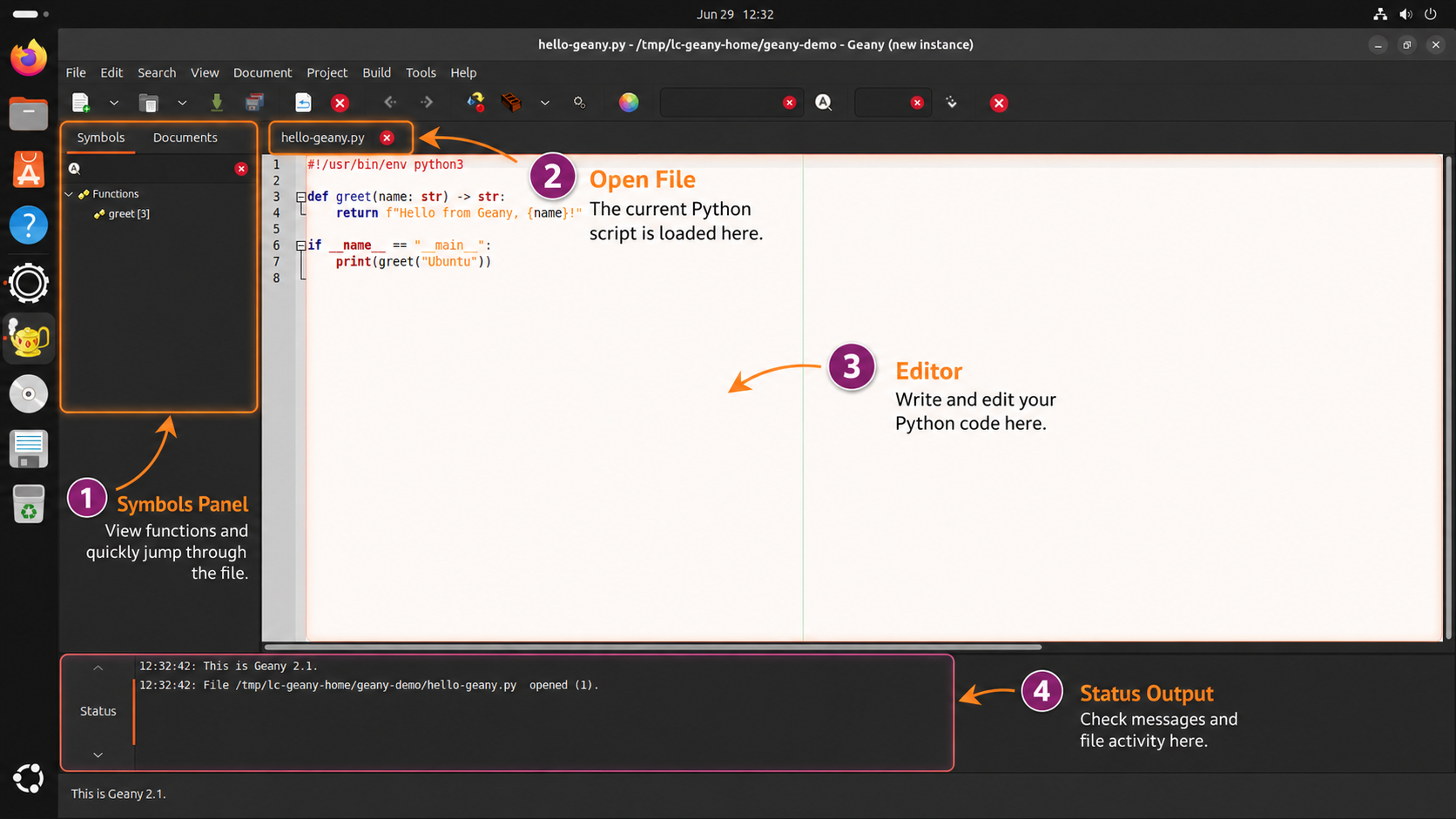
Task: Open the Edit menu
Action: click(111, 72)
